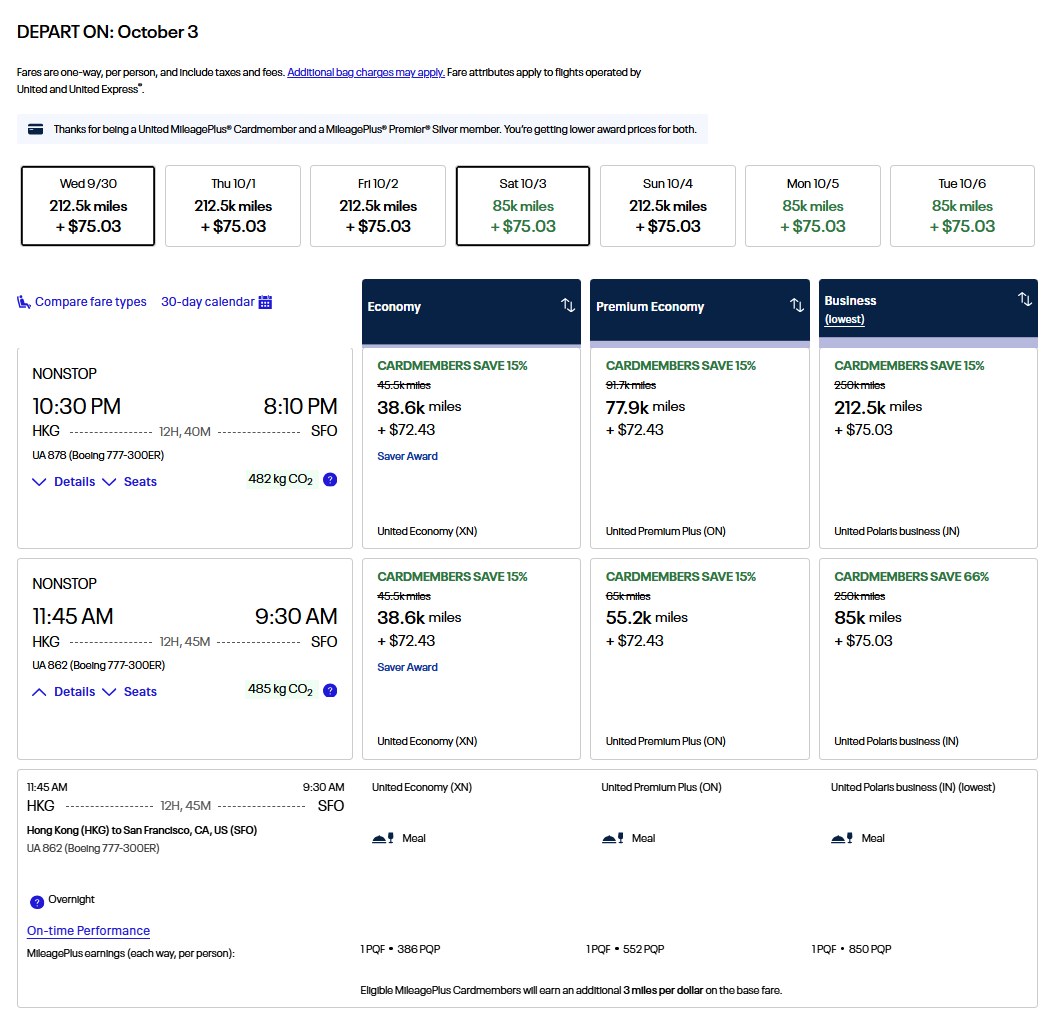
Task: Open Additional bag charges may apply link
Action: (366, 72)
